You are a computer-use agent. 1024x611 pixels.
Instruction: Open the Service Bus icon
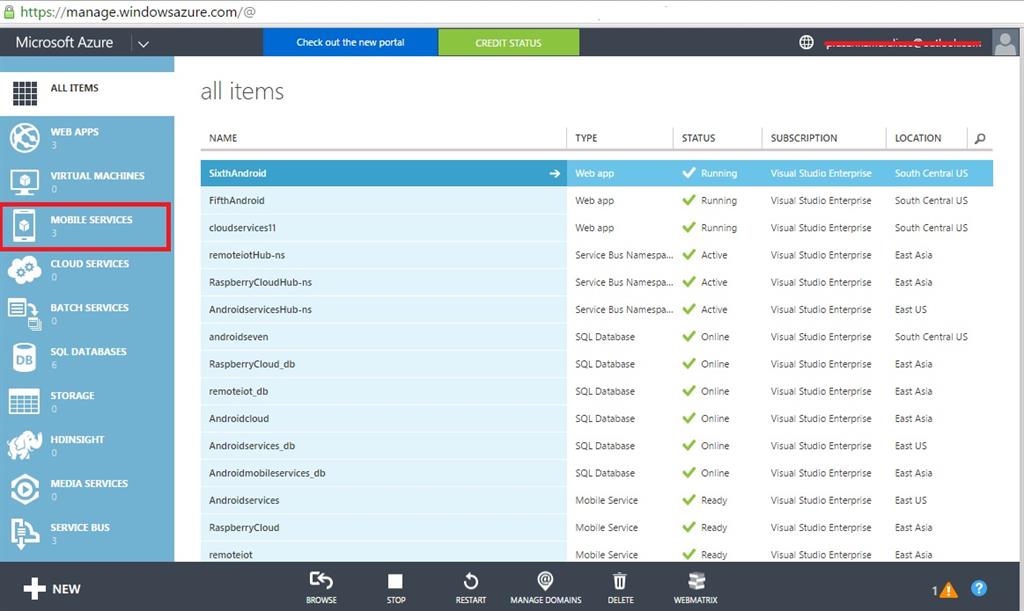click(x=25, y=533)
